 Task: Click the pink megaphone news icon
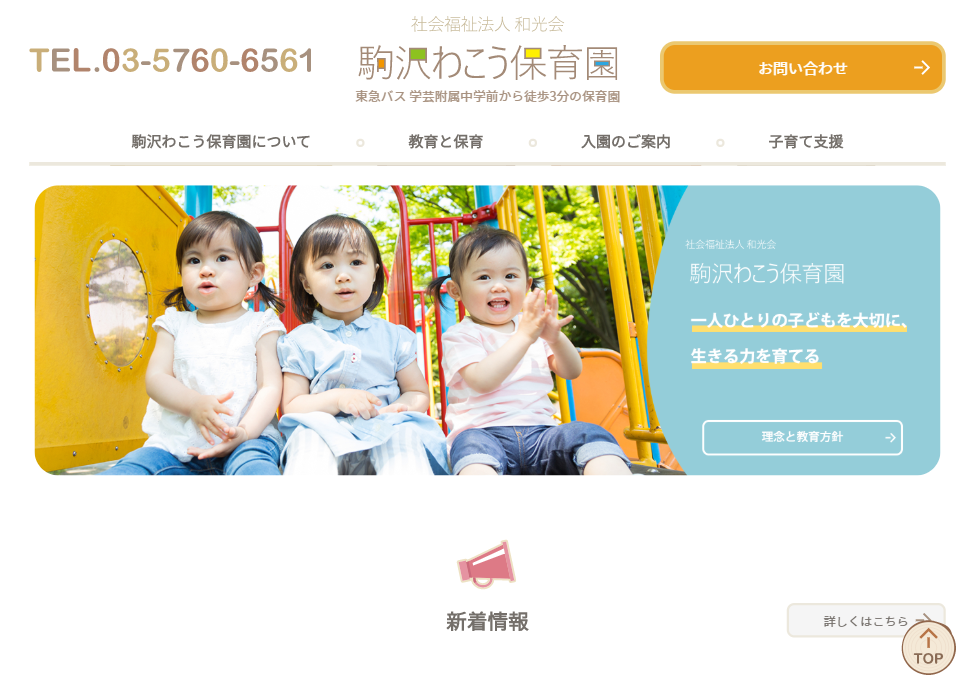[x=486, y=565]
